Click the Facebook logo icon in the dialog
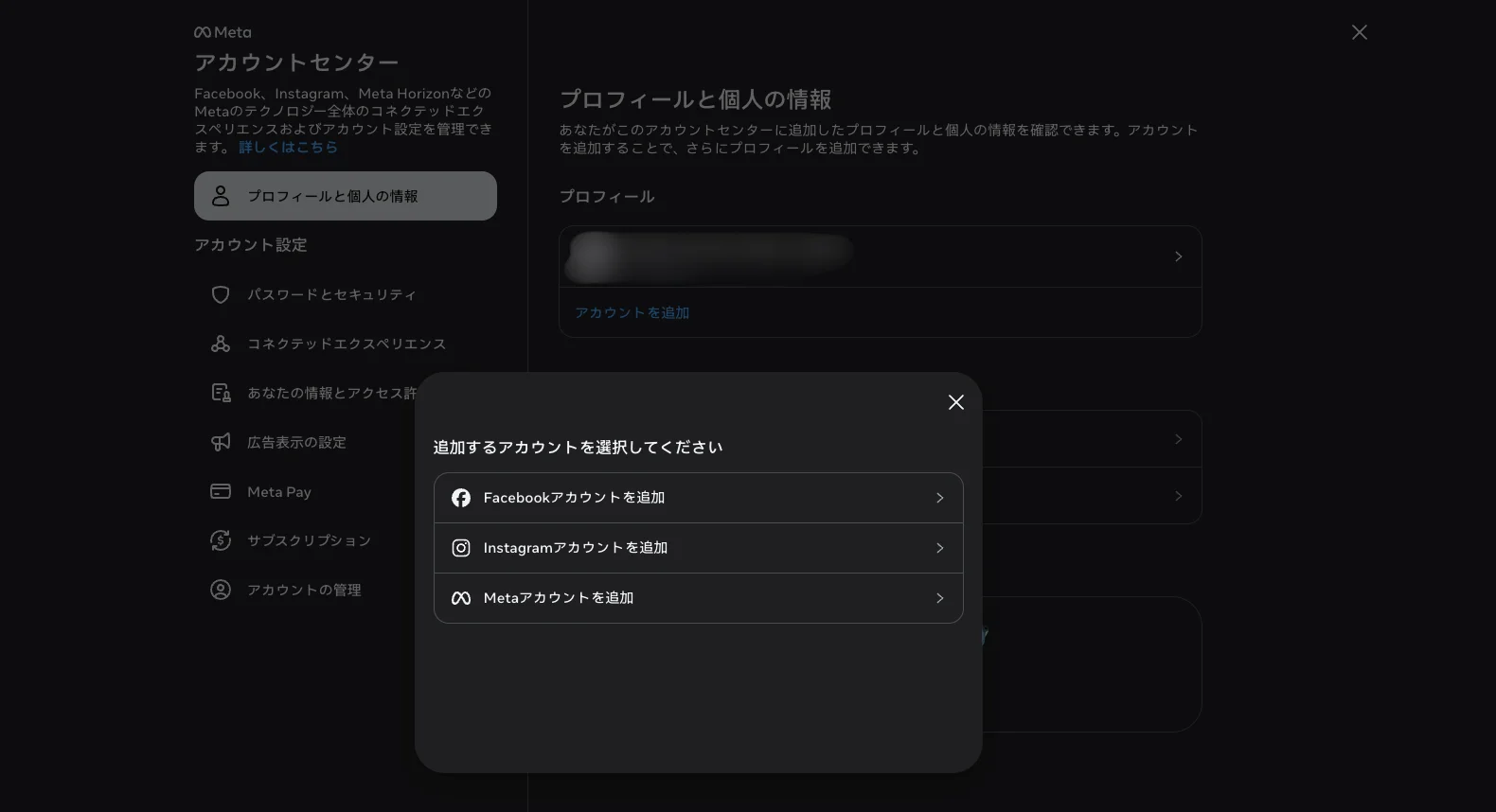 [461, 498]
